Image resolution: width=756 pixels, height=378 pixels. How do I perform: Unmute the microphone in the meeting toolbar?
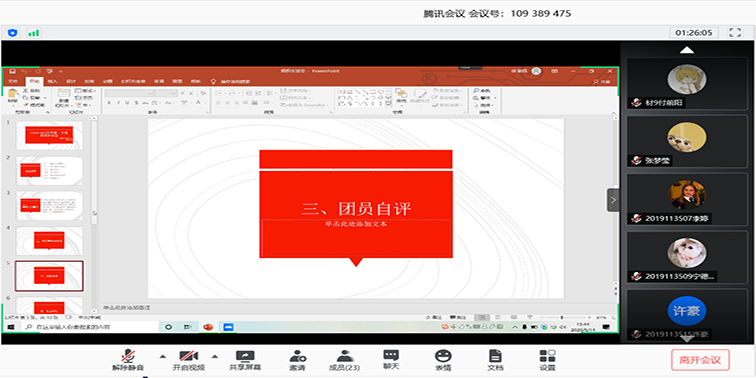pyautogui.click(x=128, y=361)
